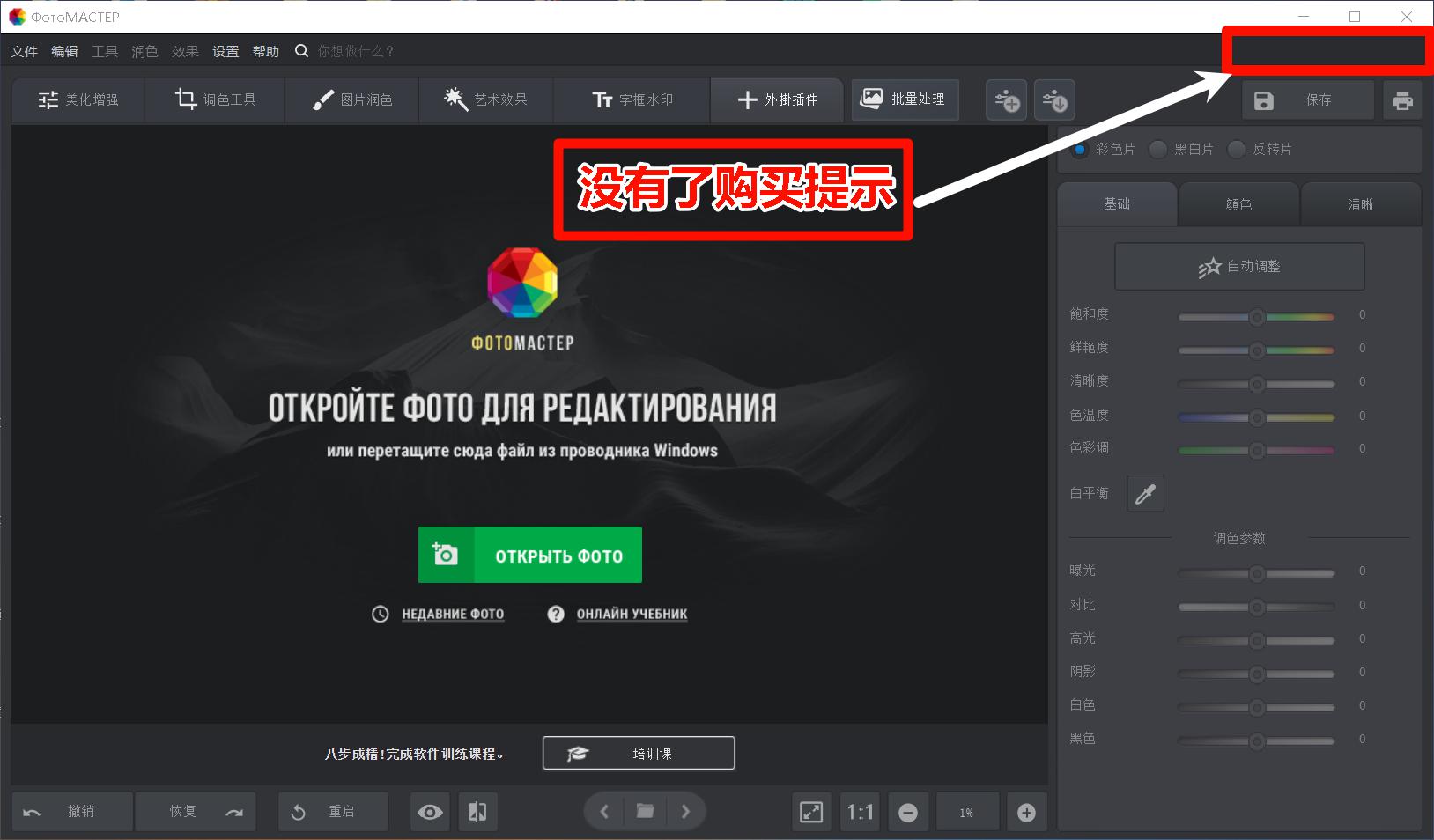
Task: Open the 效果 effects menu
Action: pyautogui.click(x=185, y=52)
